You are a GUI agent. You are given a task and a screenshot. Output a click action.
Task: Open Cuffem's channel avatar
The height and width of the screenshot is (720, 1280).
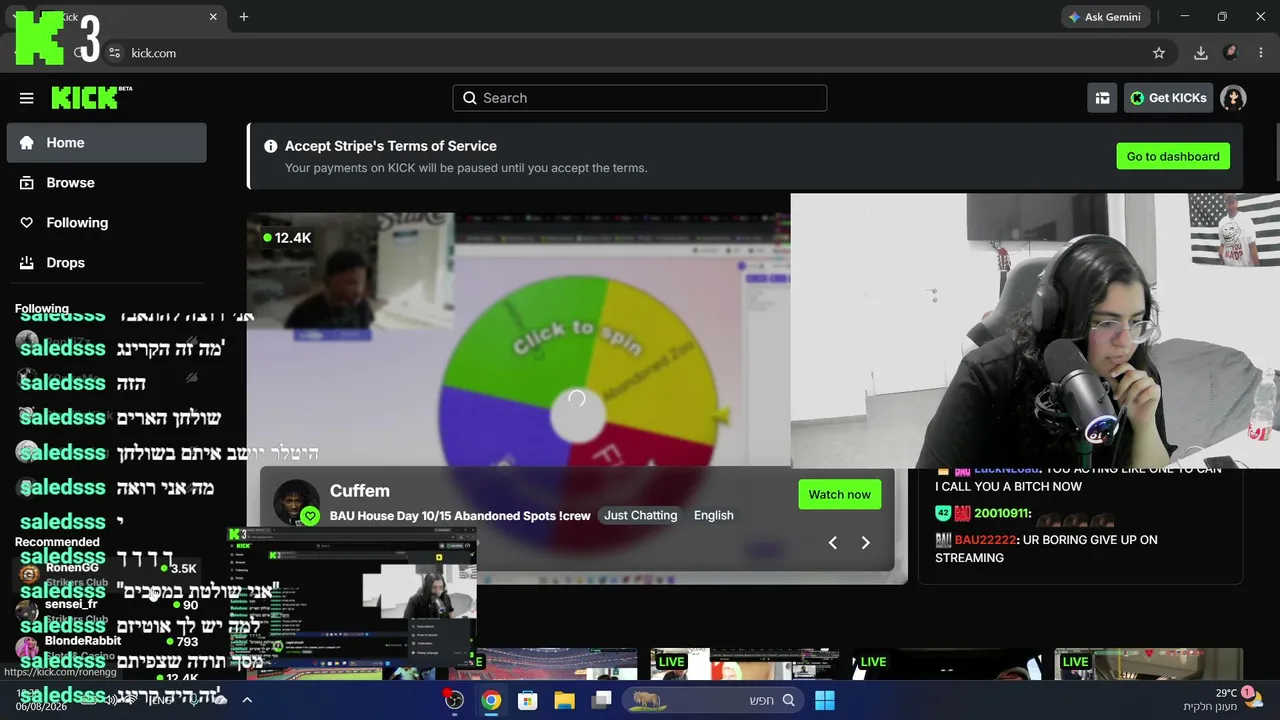click(297, 502)
